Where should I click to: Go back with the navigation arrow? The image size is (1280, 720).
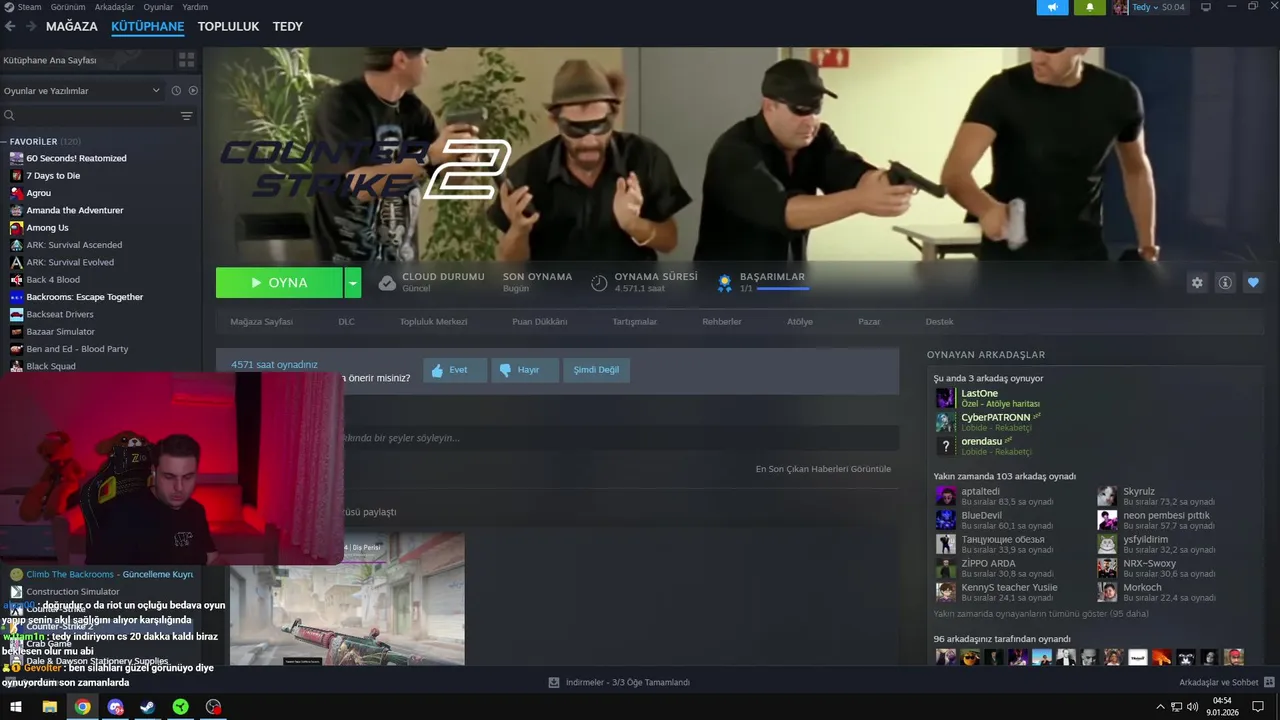click(10, 27)
